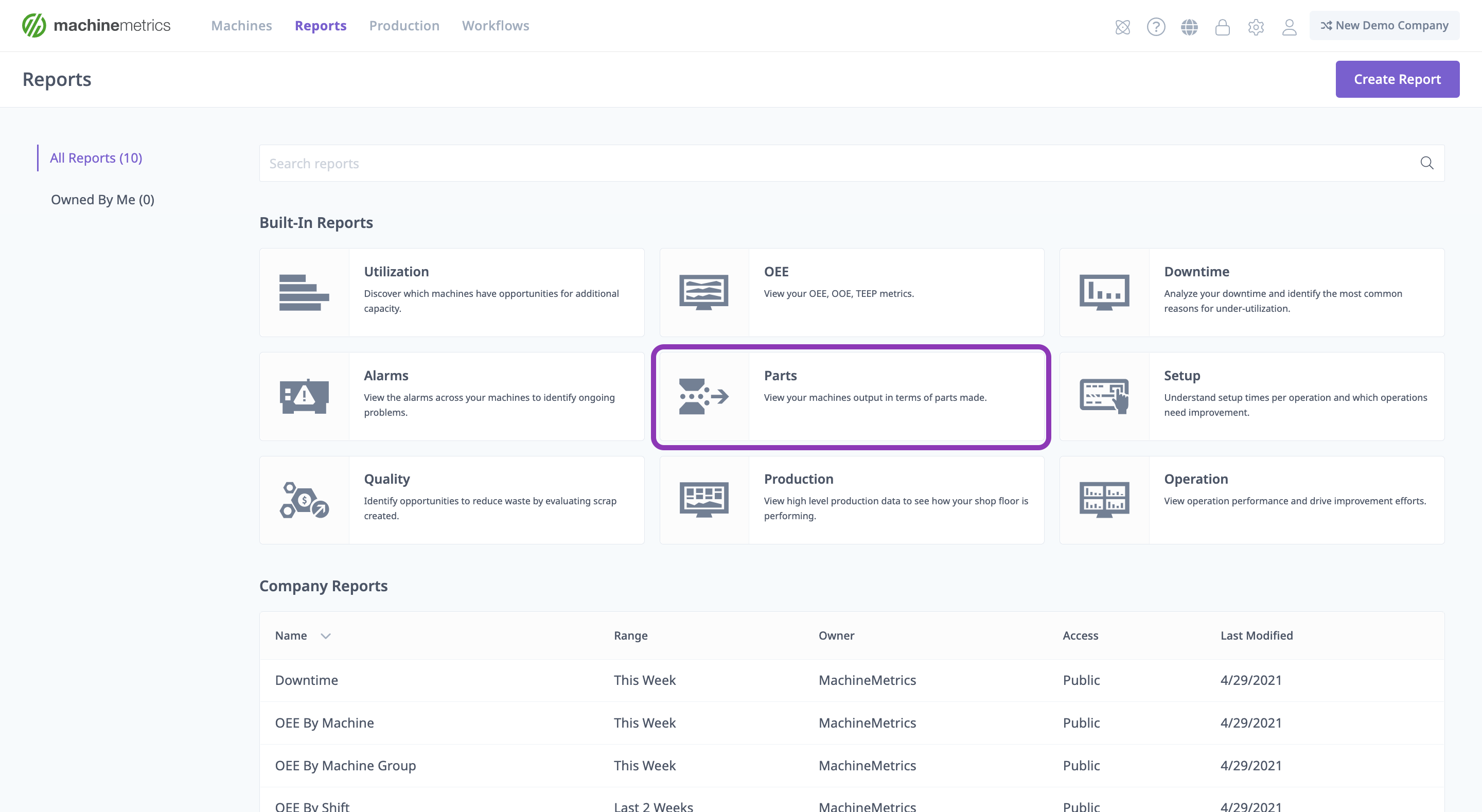Open the Reports nav tab
Viewport: 1482px width, 812px height.
[x=321, y=25]
